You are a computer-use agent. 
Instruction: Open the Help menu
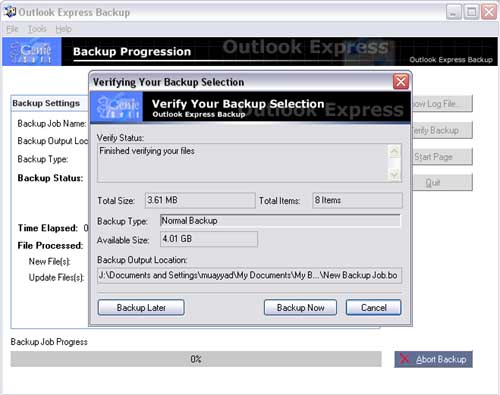click(63, 29)
